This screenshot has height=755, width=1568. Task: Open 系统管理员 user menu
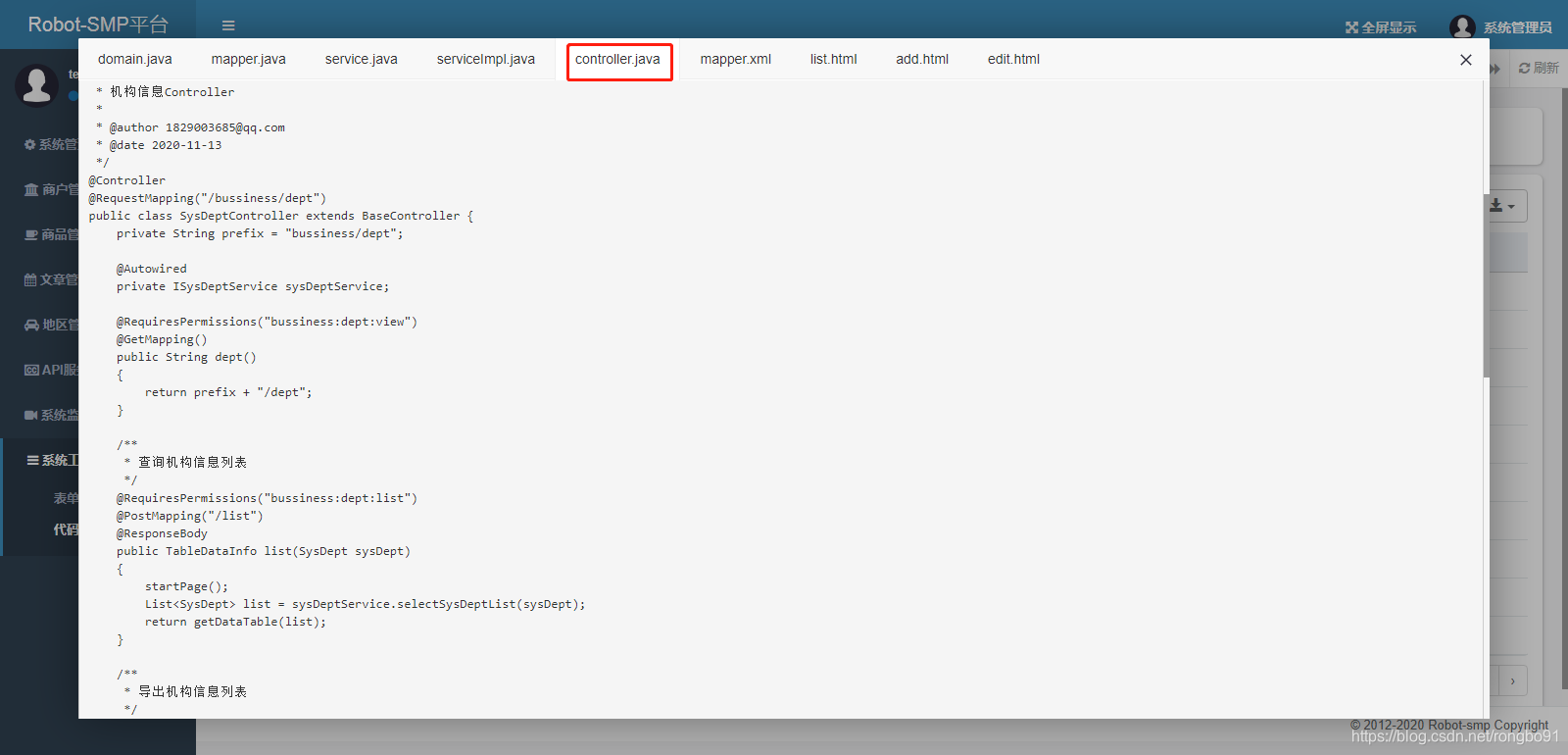[1517, 27]
